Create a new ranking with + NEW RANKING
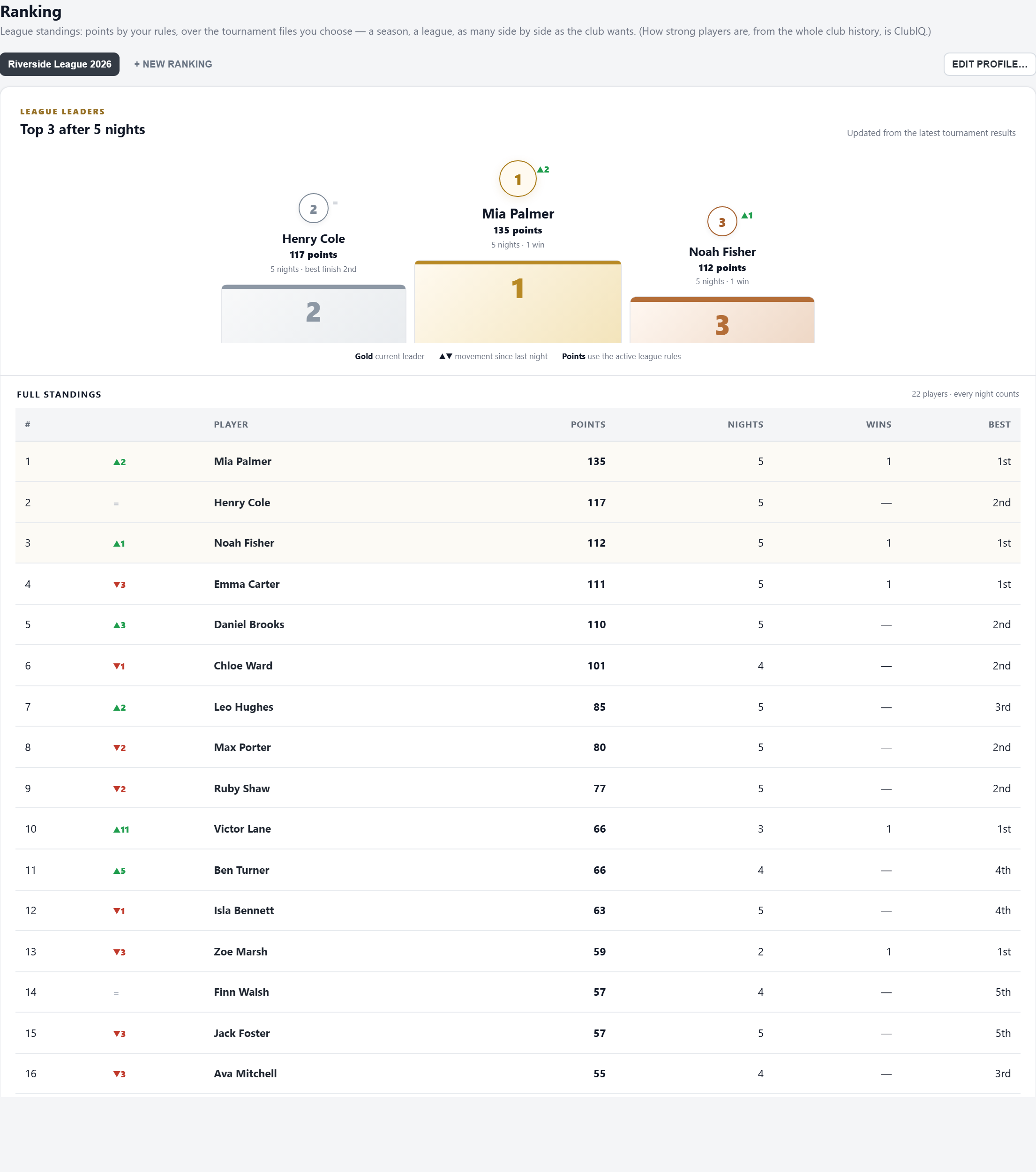The height and width of the screenshot is (1172, 1036). click(173, 64)
